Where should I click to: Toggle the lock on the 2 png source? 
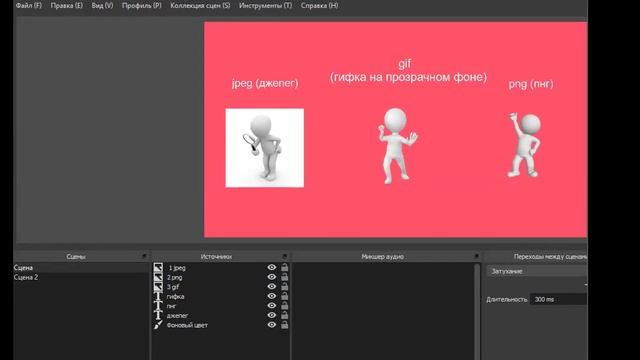[284, 277]
